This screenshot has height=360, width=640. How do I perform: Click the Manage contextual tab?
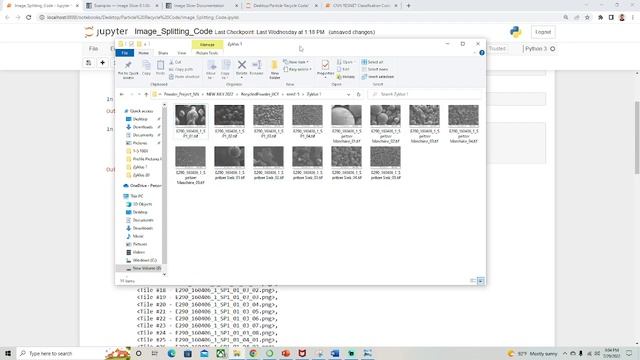(x=207, y=44)
